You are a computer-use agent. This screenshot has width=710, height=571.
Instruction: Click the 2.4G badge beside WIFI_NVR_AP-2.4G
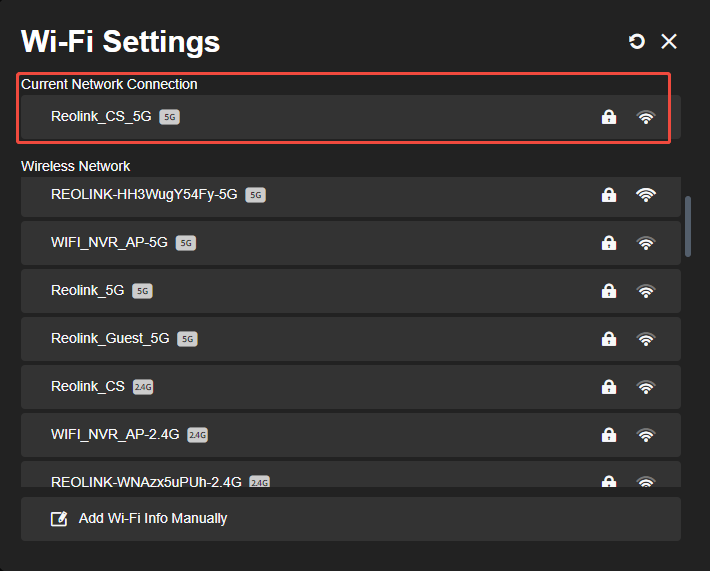197,435
